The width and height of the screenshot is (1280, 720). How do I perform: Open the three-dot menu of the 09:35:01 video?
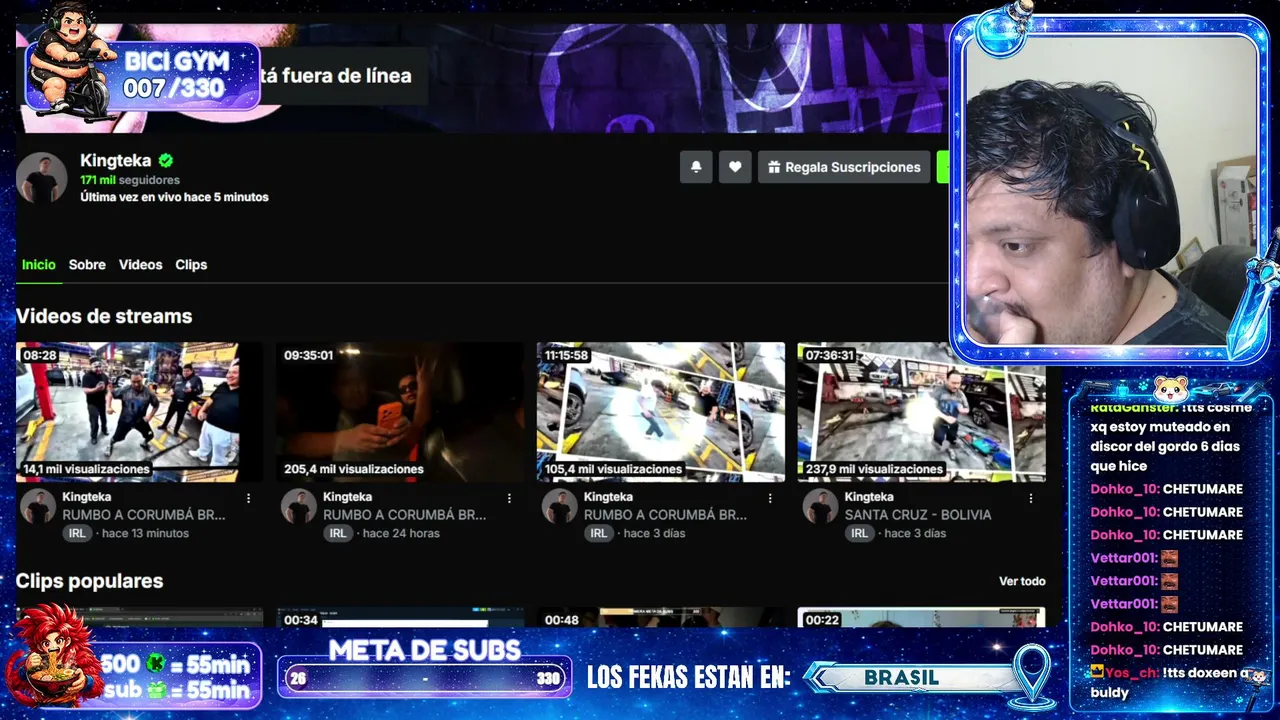tap(509, 498)
